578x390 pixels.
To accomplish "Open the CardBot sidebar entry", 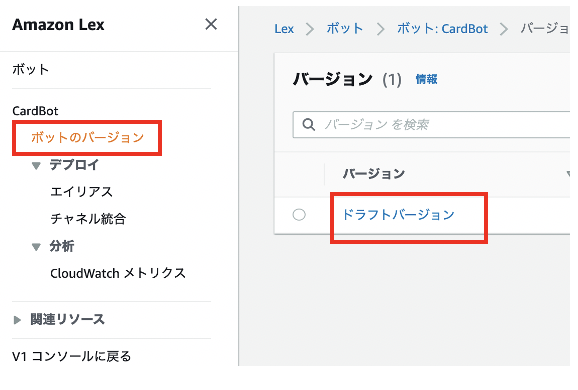I will coord(35,111).
